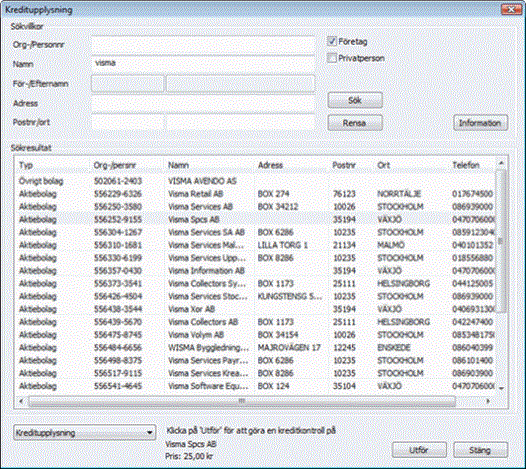526x469 pixels.
Task: Open the Information button
Action: [480, 123]
